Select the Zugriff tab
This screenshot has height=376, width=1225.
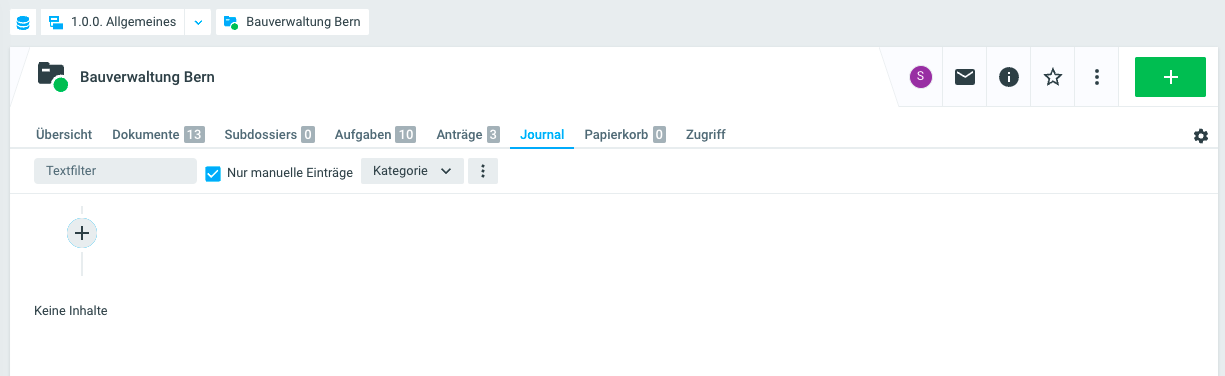coord(706,134)
